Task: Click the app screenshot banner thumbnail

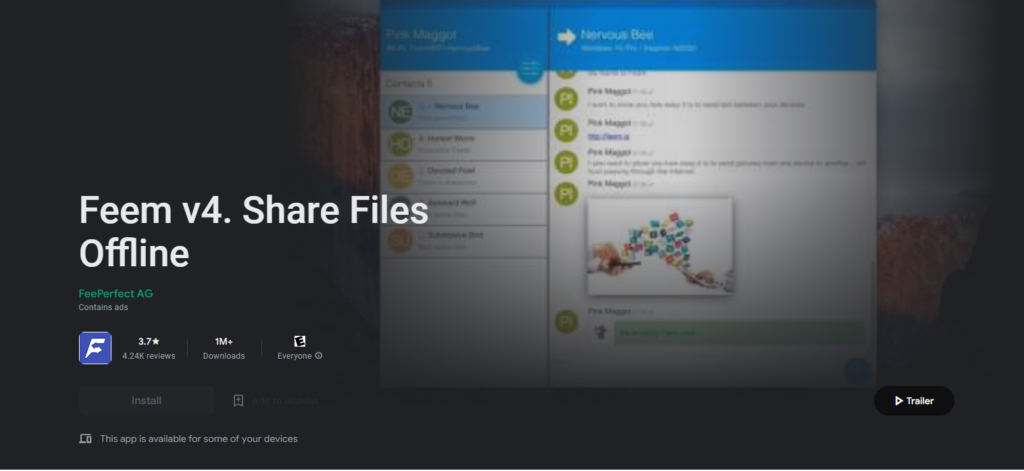Action: [x=627, y=194]
